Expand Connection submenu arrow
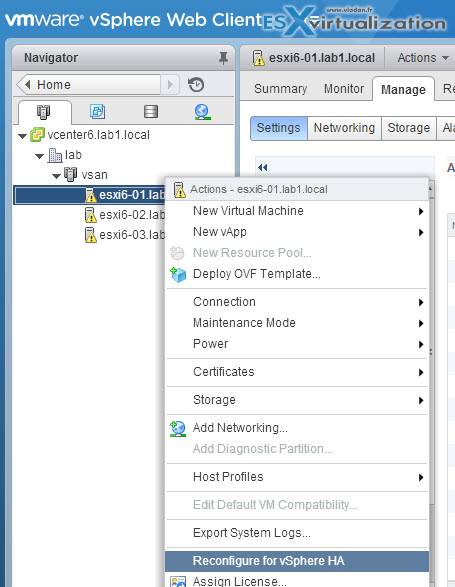The width and height of the screenshot is (455, 587). pos(421,302)
